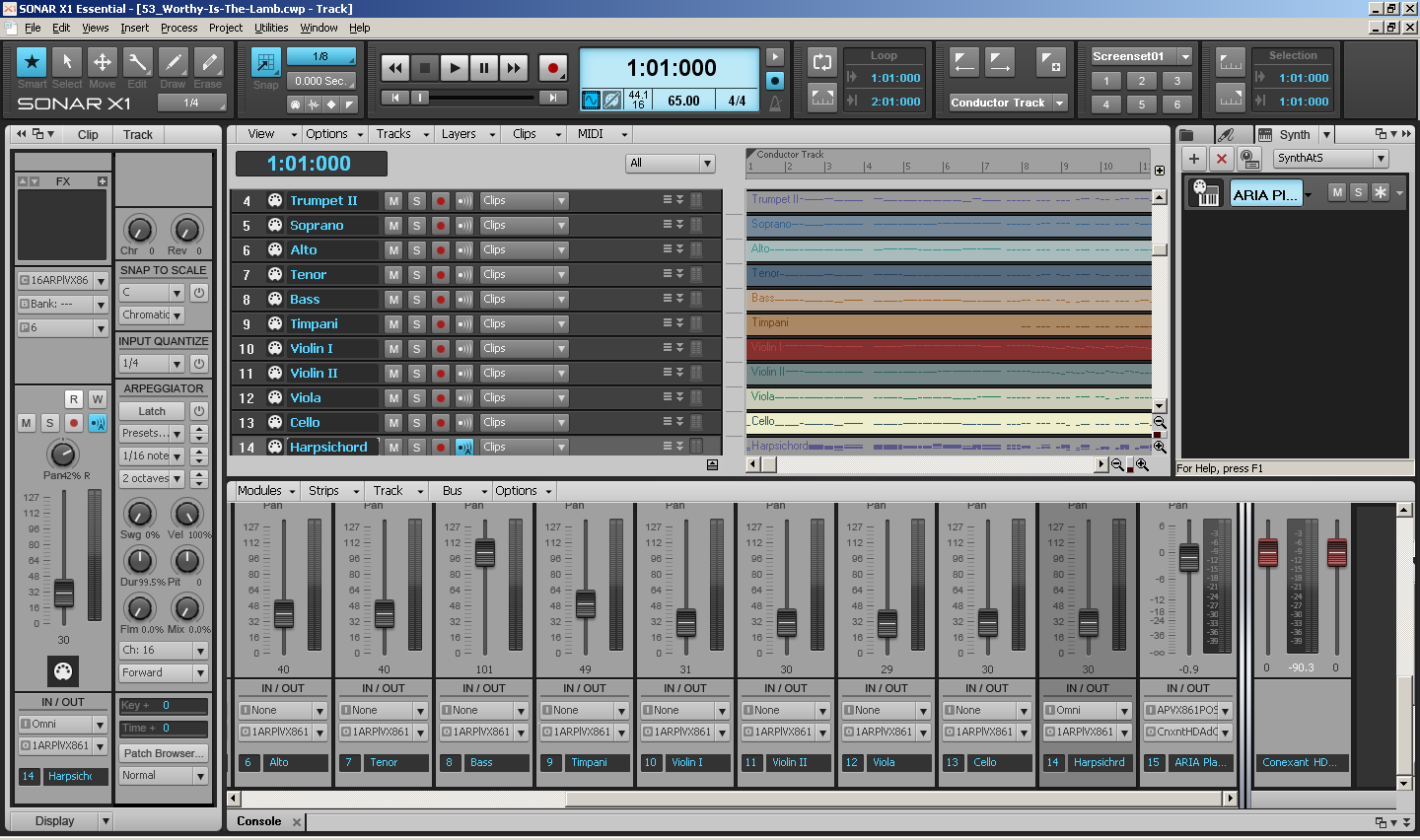1420x840 pixels.
Task: Click the Bass channel volume fader
Action: 484,552
